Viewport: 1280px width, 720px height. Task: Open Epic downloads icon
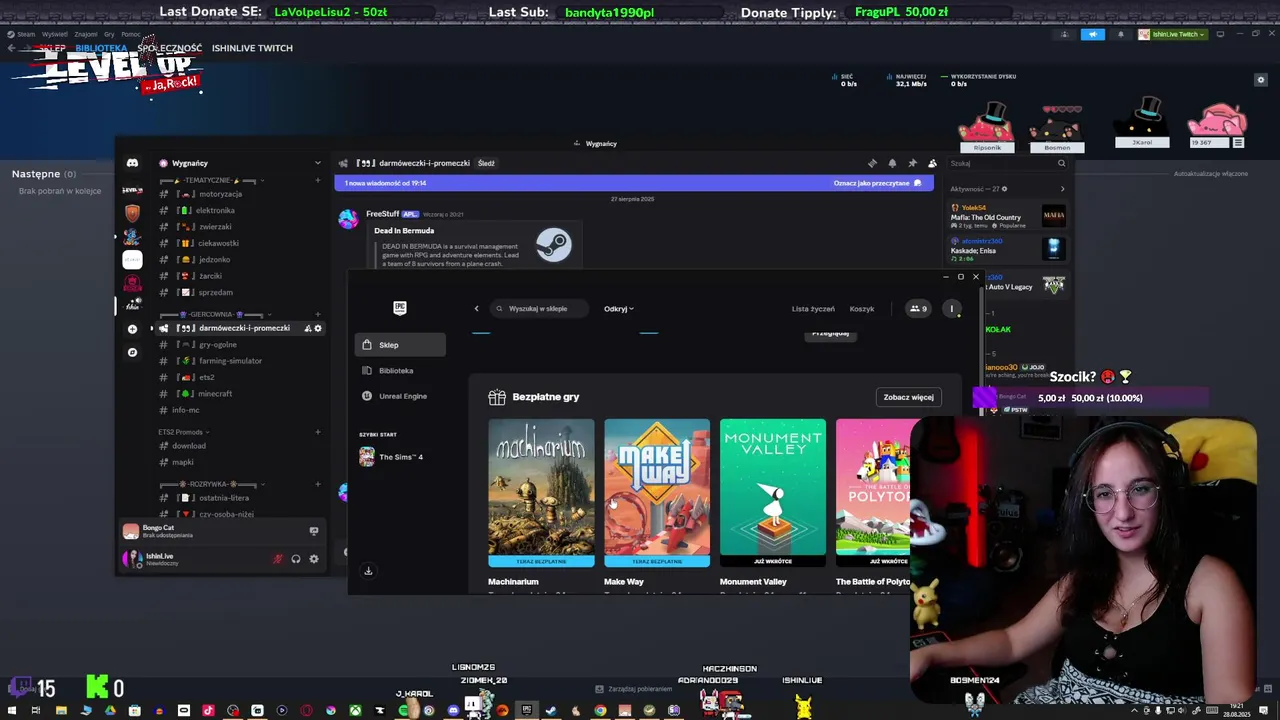pyautogui.click(x=368, y=571)
